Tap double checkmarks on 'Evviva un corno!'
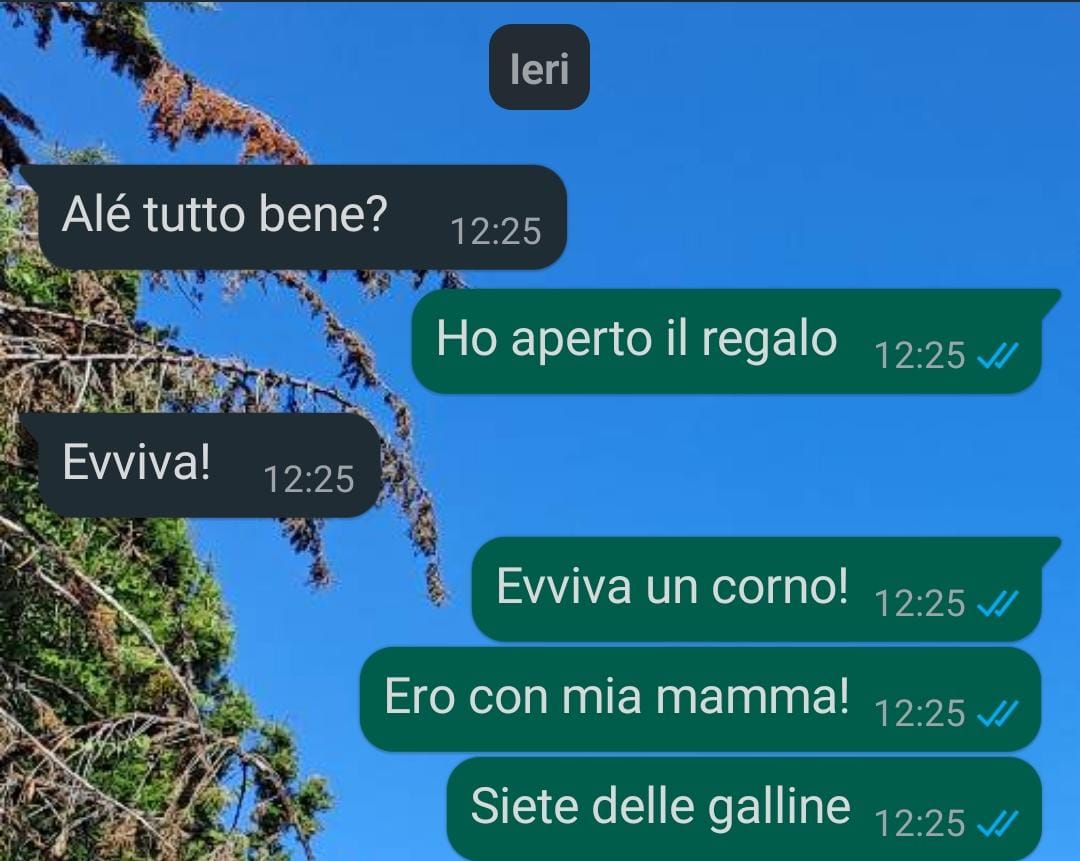 coord(997,603)
